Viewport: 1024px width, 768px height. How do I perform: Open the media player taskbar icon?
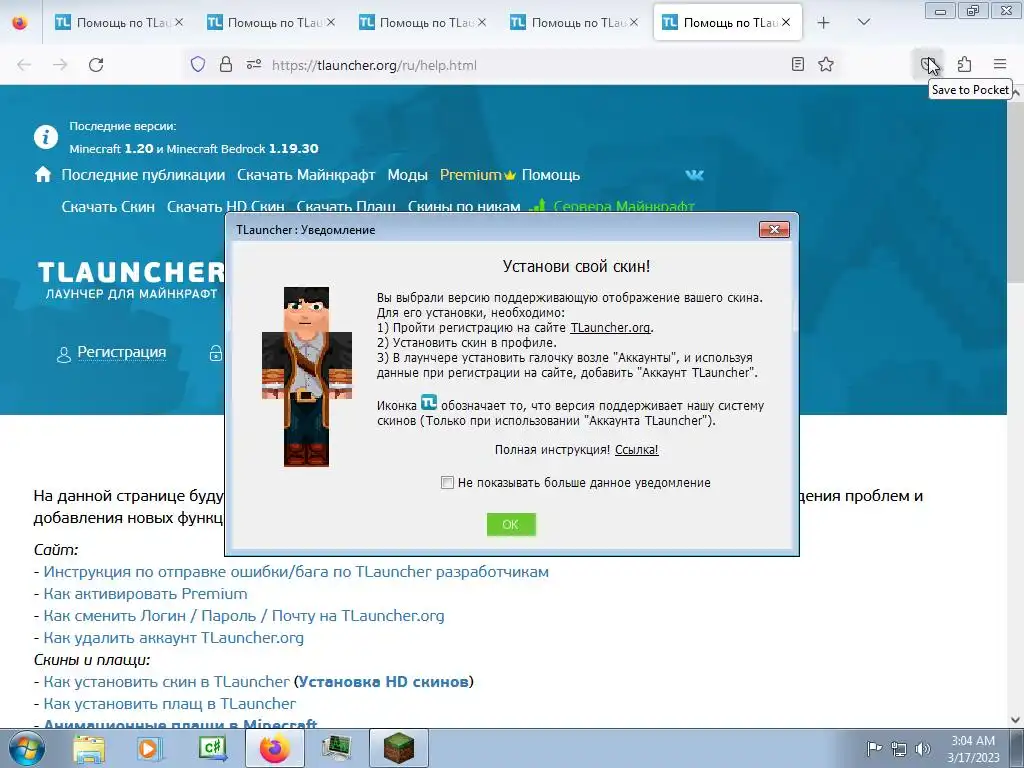150,748
